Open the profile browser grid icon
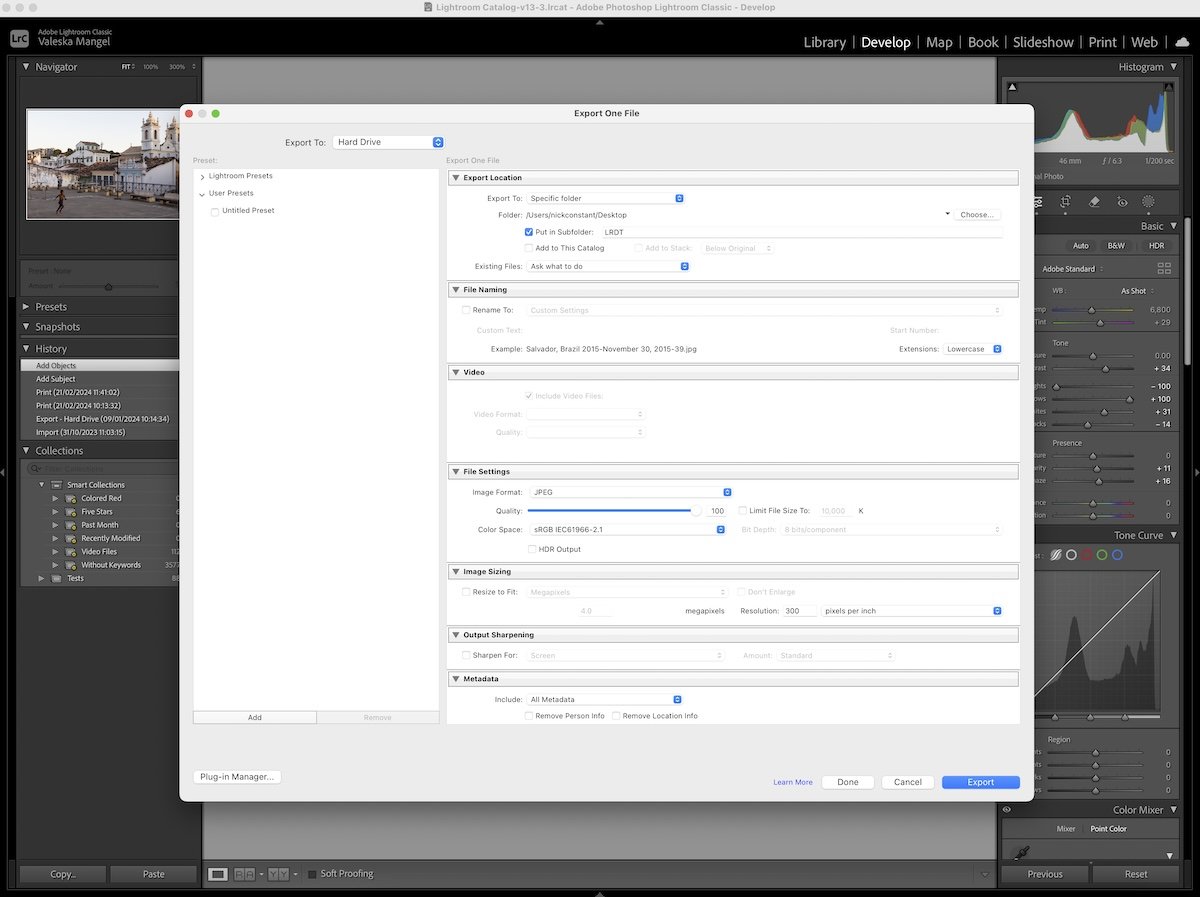 (x=1163, y=269)
